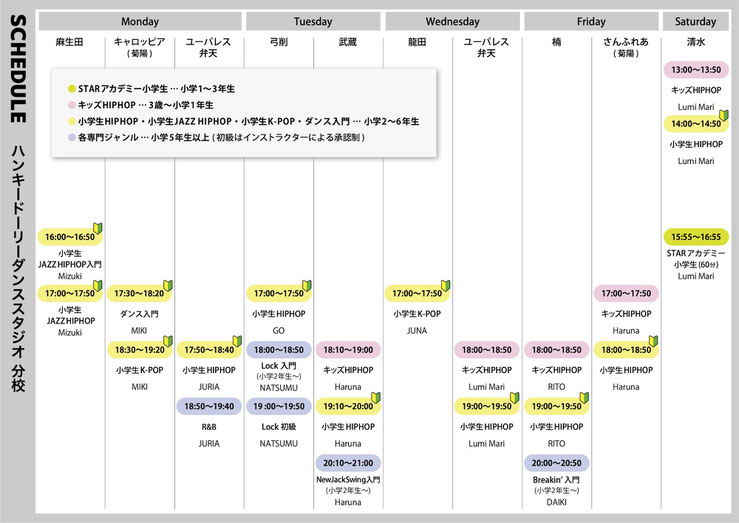
Task: Click 'キッズHIPHOP … 3歳〜小学1年生' legend text
Action: click(146, 105)
